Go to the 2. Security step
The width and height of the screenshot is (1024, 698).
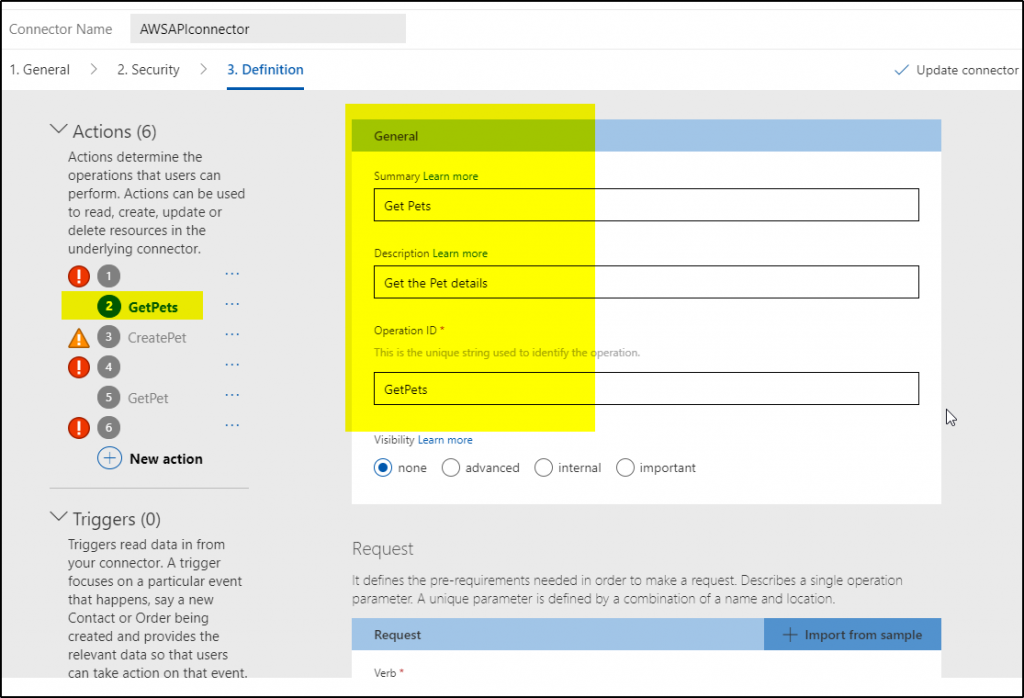148,70
